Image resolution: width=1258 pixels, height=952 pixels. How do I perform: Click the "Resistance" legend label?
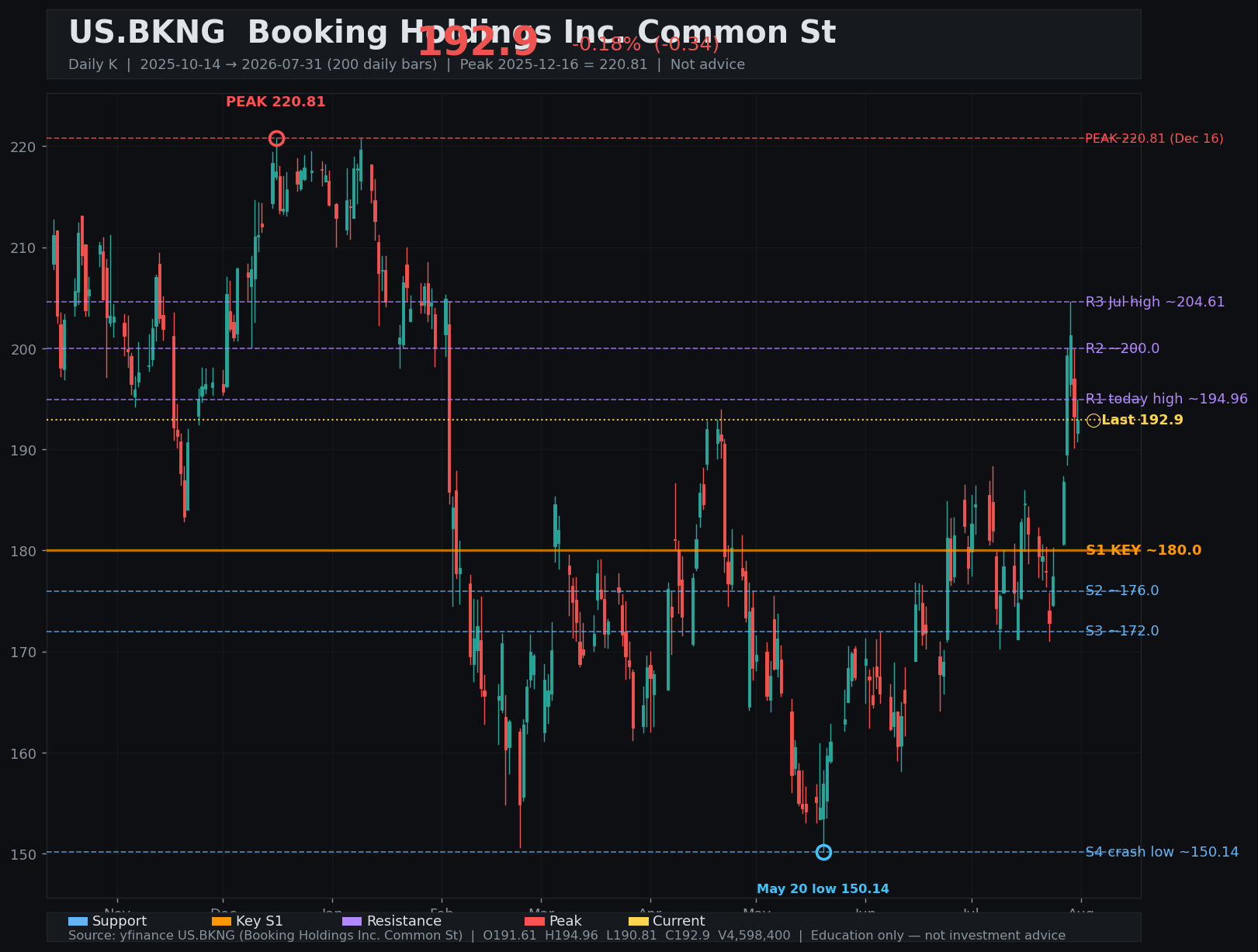(x=404, y=922)
